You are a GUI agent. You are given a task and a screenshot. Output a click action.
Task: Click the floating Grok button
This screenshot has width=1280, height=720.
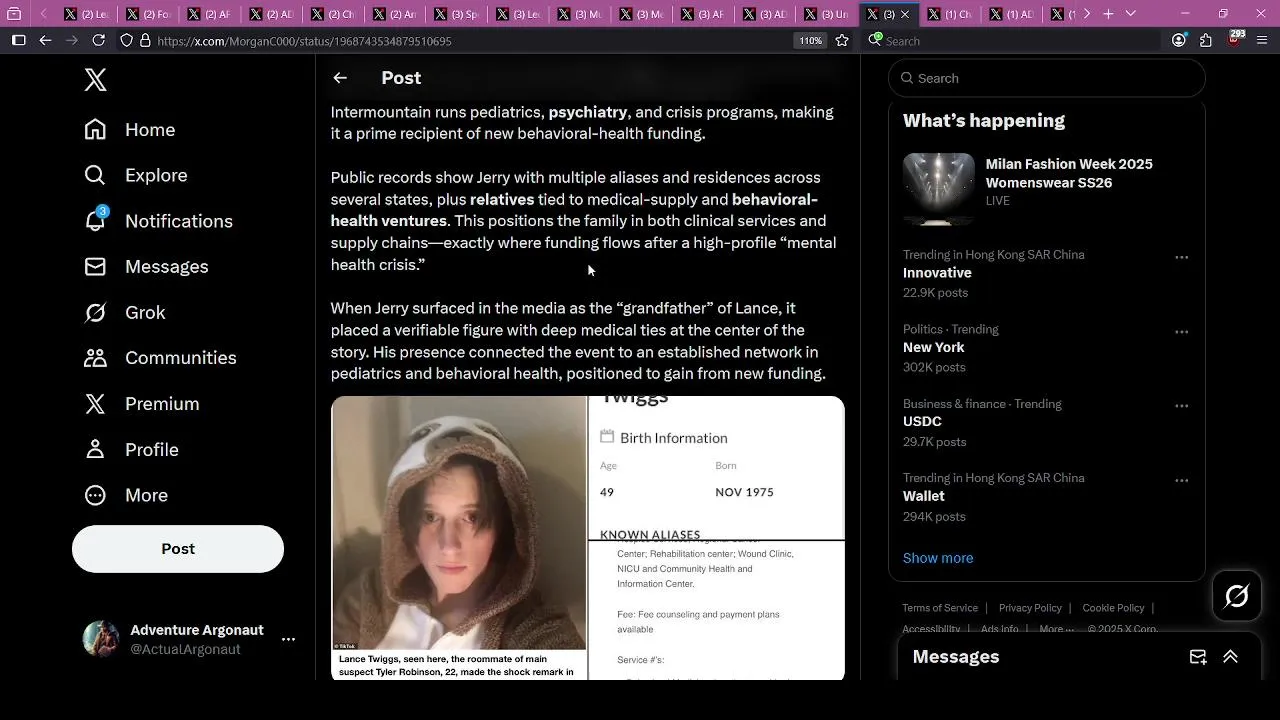pos(1237,596)
